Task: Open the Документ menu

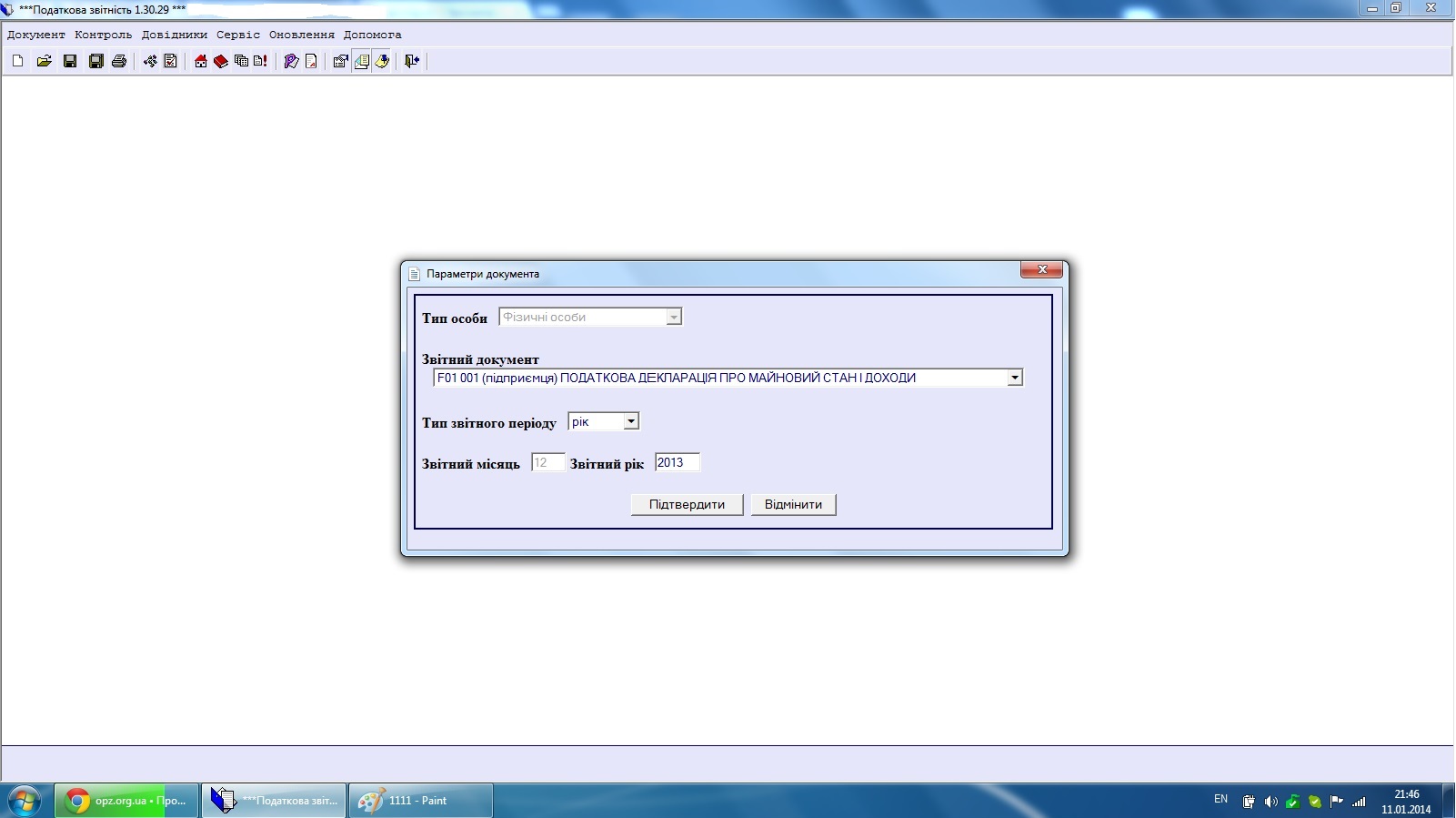Action: tap(36, 35)
